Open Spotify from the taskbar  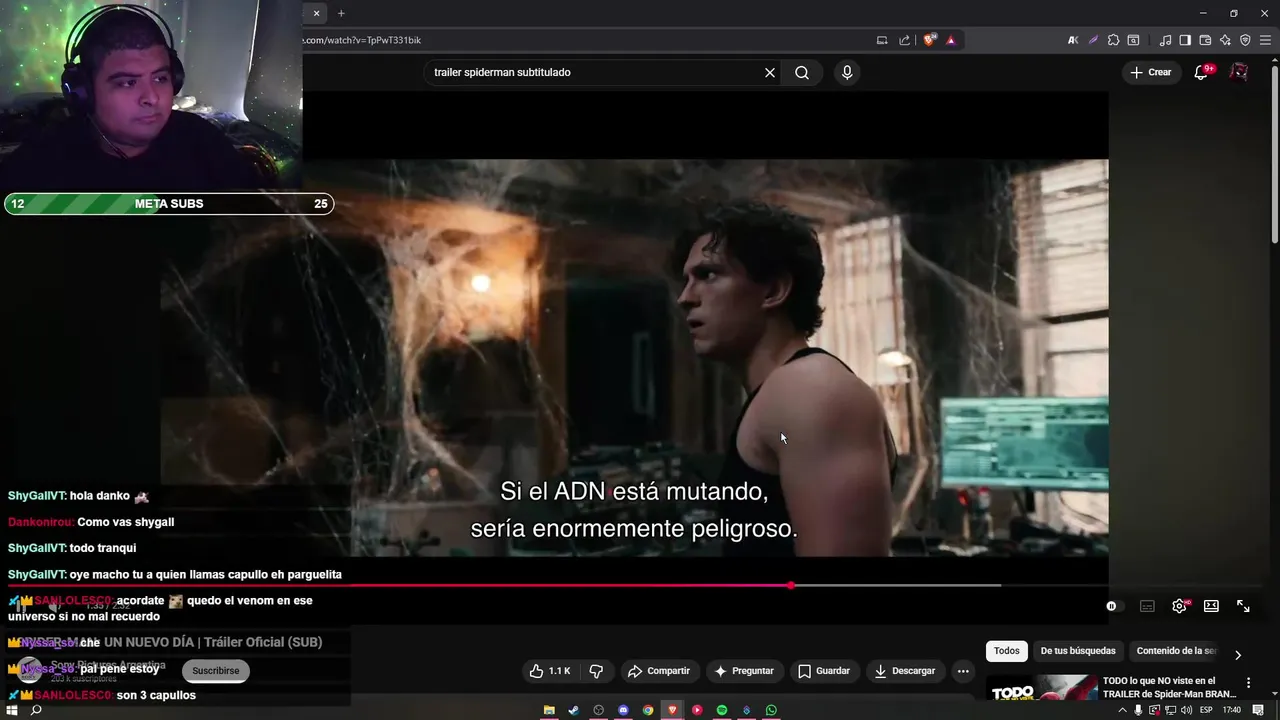click(722, 710)
